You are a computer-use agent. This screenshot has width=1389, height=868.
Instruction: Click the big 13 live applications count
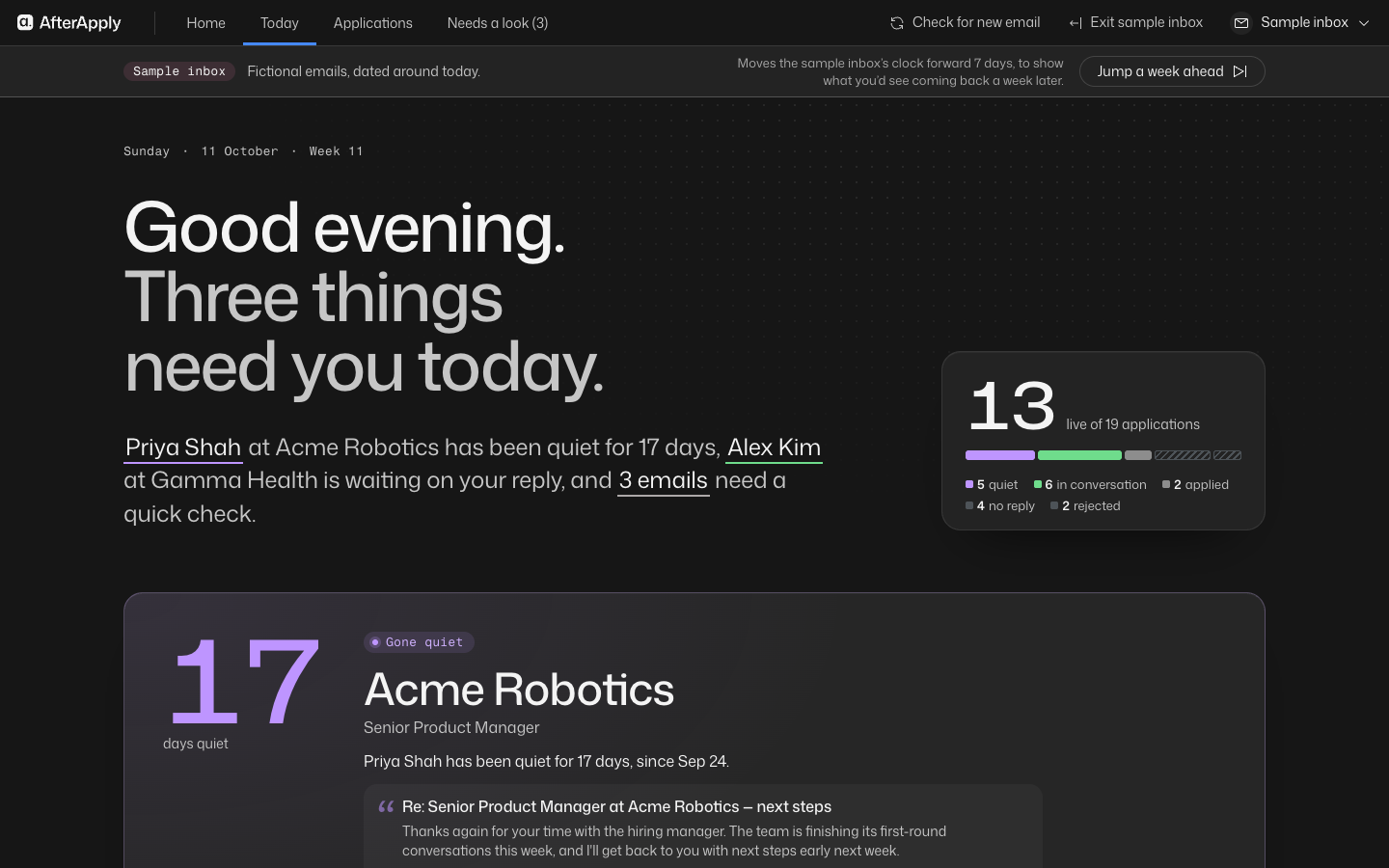(x=1012, y=406)
